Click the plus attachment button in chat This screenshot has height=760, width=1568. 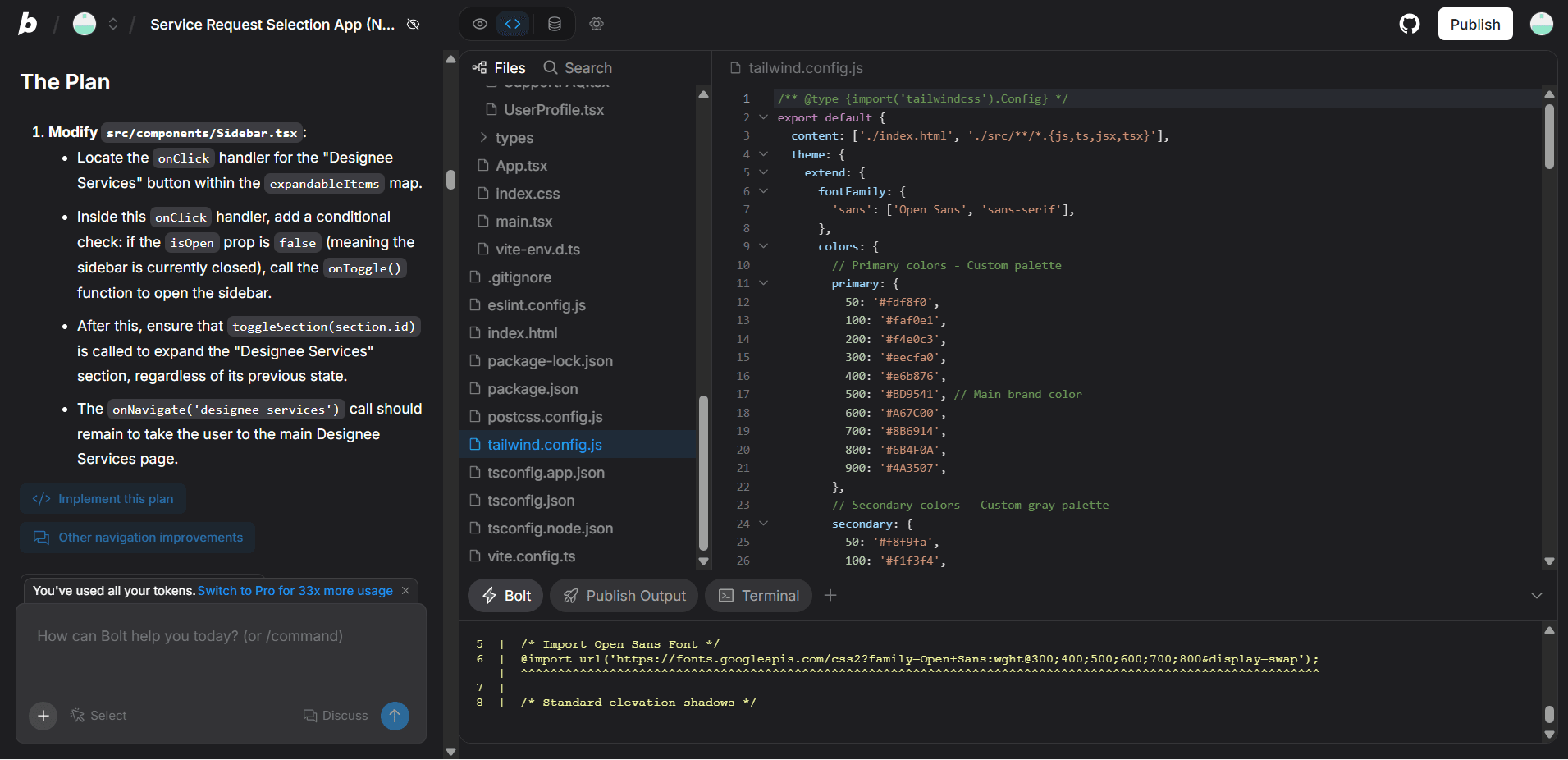43,716
